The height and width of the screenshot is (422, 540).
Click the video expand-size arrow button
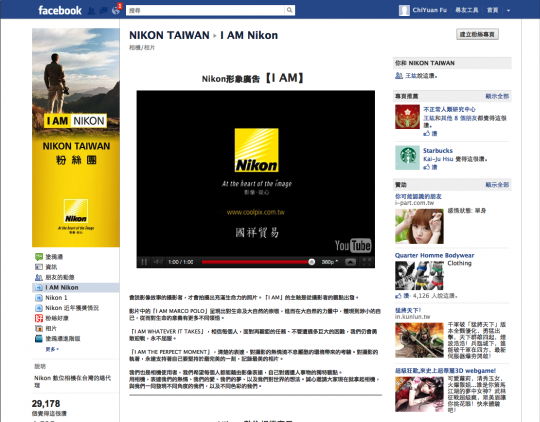tap(350, 262)
